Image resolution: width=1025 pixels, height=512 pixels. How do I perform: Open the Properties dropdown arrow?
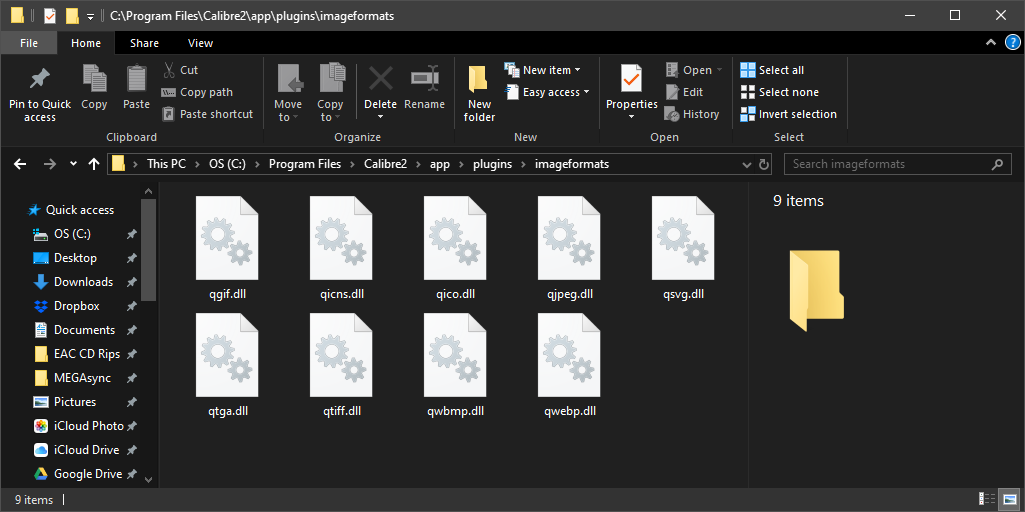631,117
